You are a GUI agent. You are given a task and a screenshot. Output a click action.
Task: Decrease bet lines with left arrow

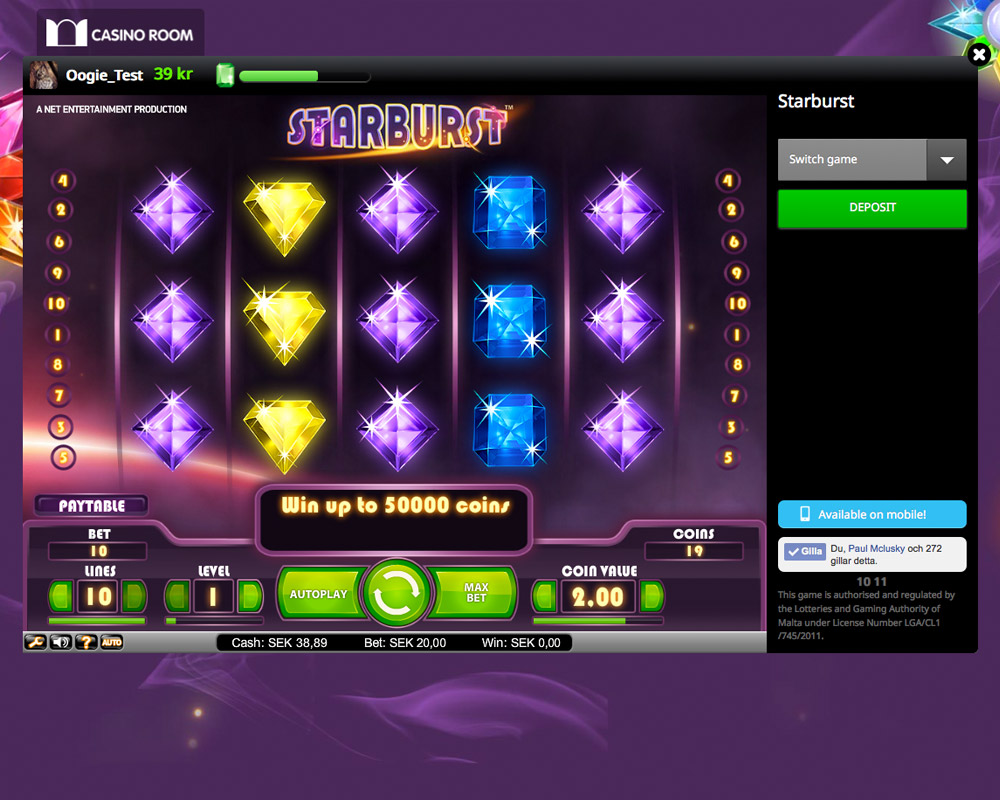(61, 596)
